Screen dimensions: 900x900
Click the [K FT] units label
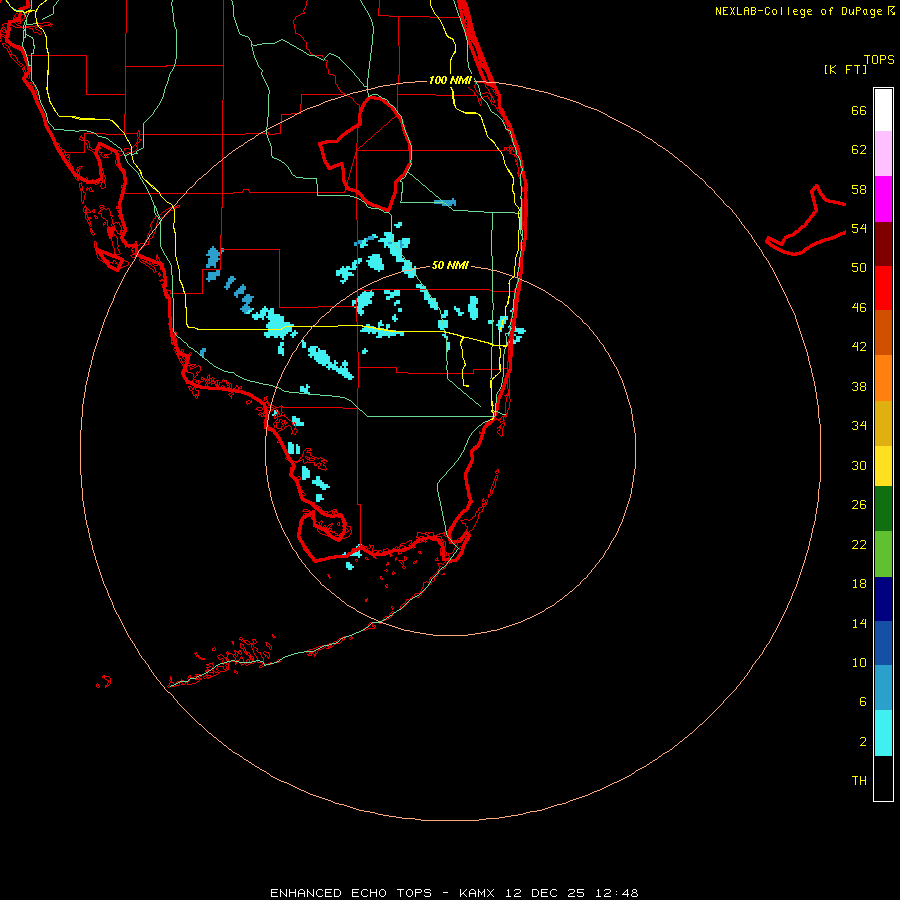click(845, 70)
